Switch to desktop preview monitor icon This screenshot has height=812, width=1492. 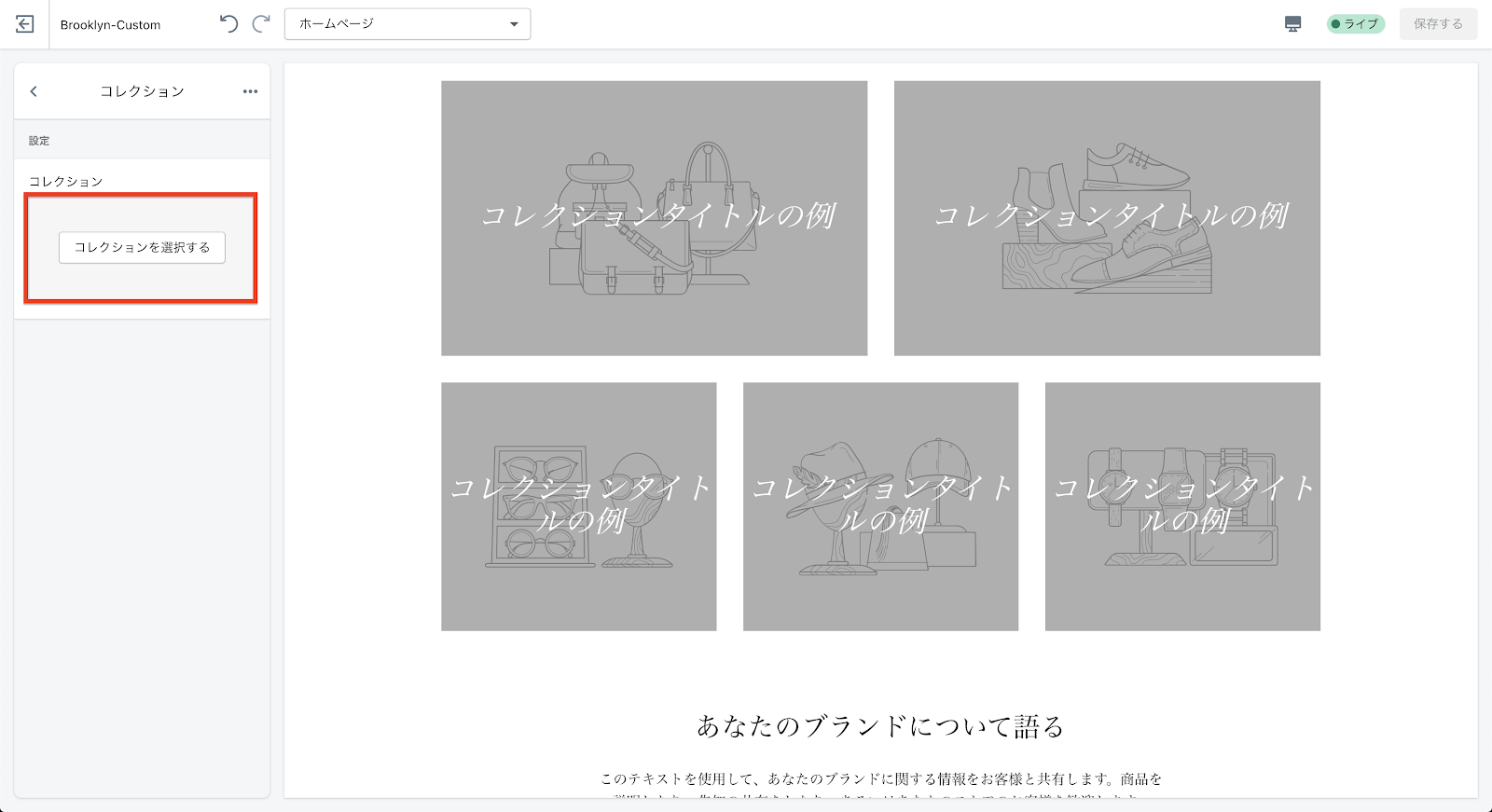[1292, 24]
